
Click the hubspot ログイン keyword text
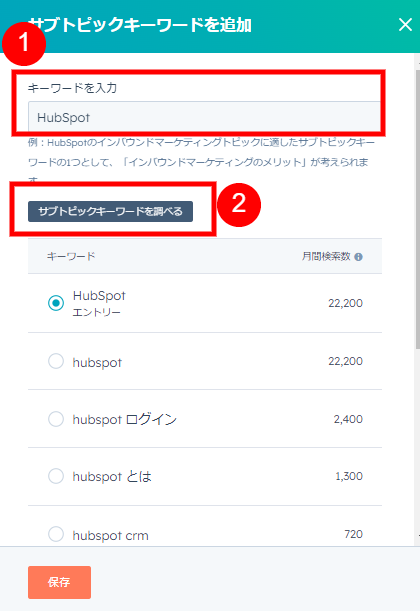click(125, 419)
